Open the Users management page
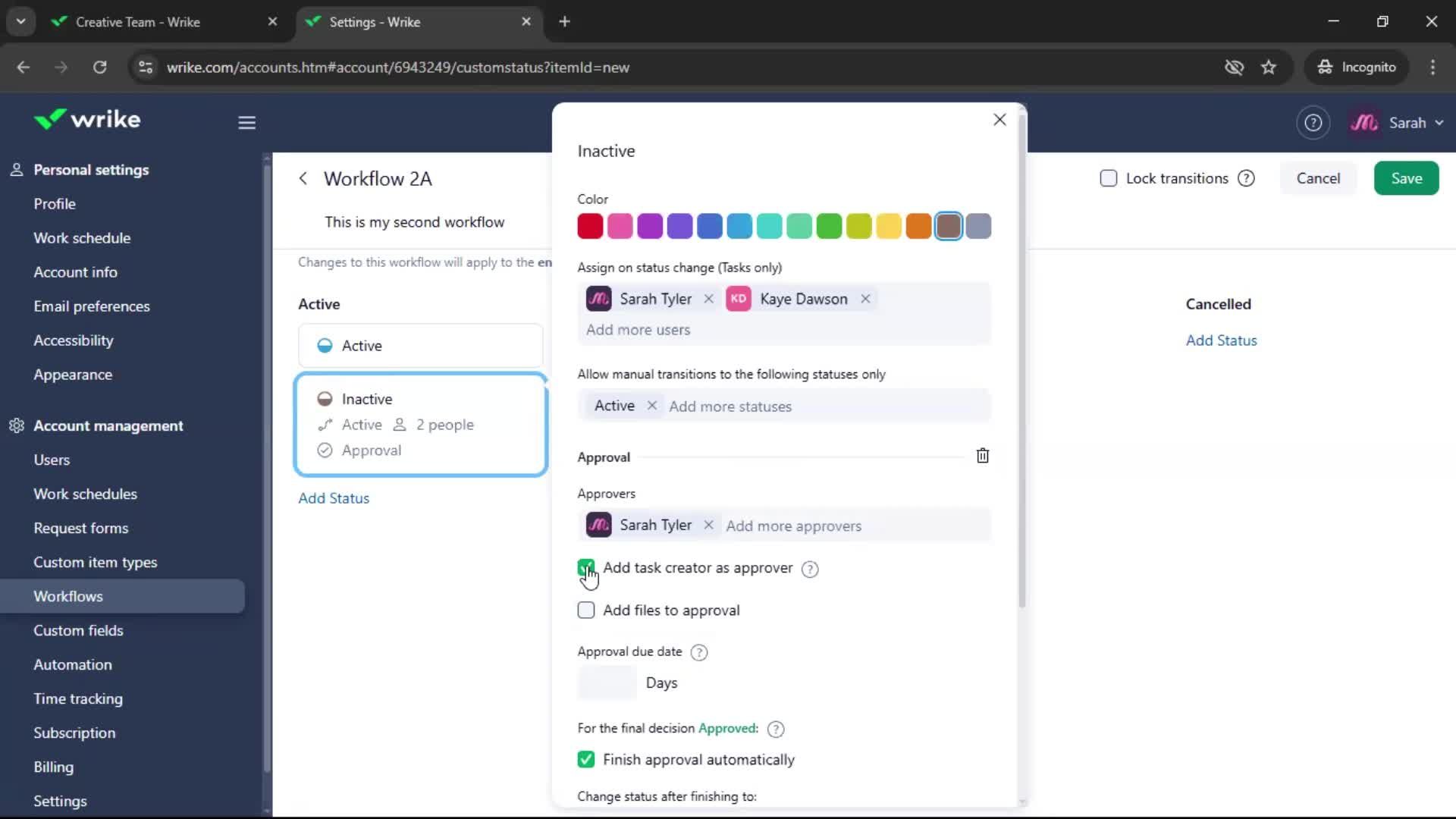This screenshot has height=819, width=1456. [x=52, y=460]
